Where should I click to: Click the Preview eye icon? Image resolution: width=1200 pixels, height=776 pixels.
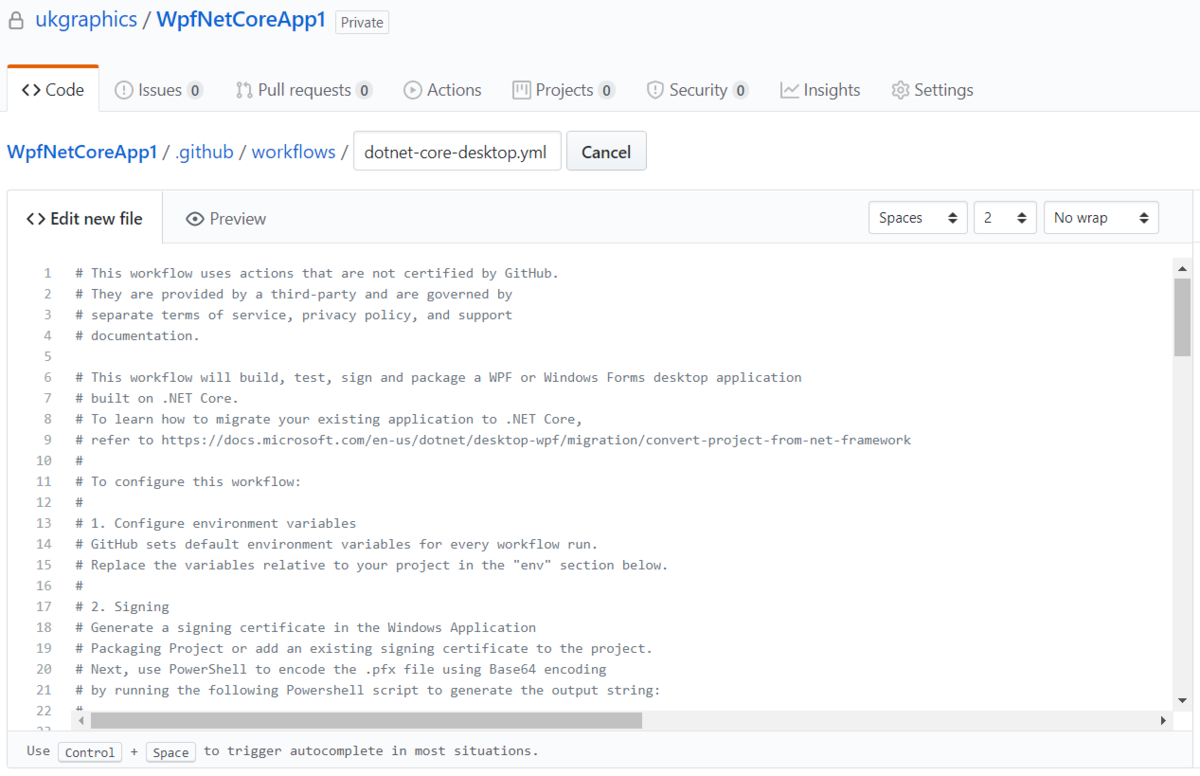[195, 218]
